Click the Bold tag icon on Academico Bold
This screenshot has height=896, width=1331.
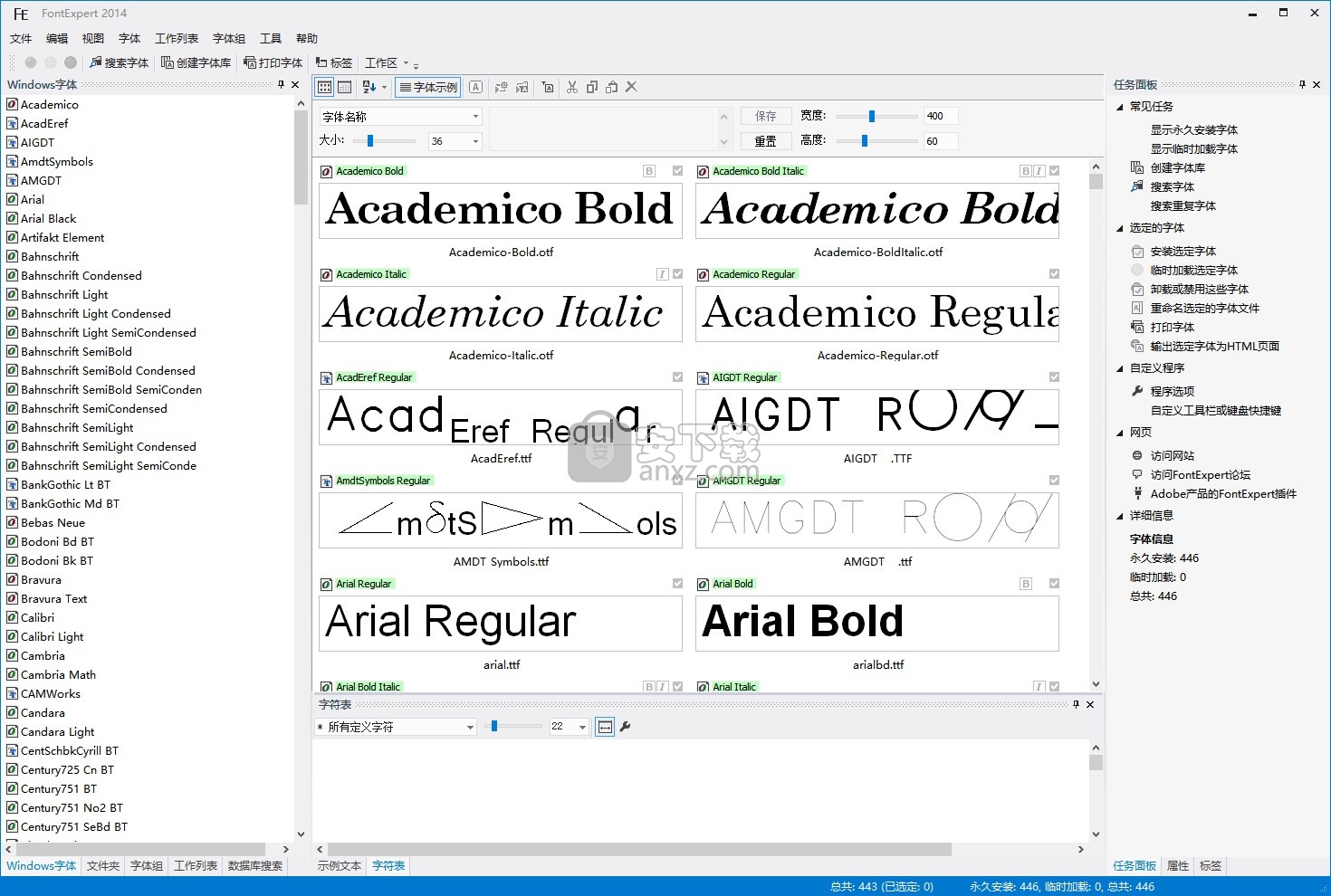[x=648, y=170]
